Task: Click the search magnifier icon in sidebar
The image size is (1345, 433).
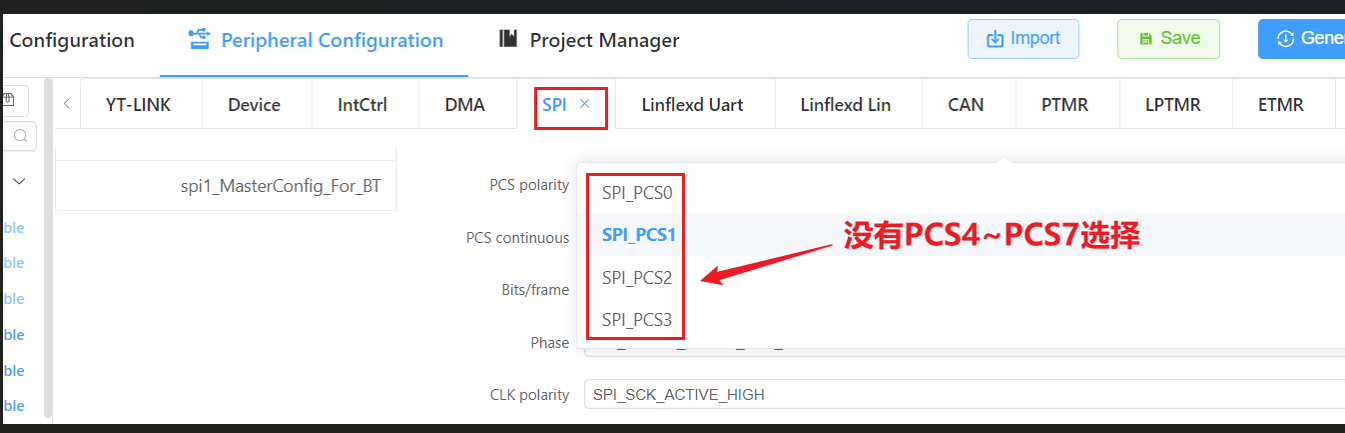Action: (20, 136)
